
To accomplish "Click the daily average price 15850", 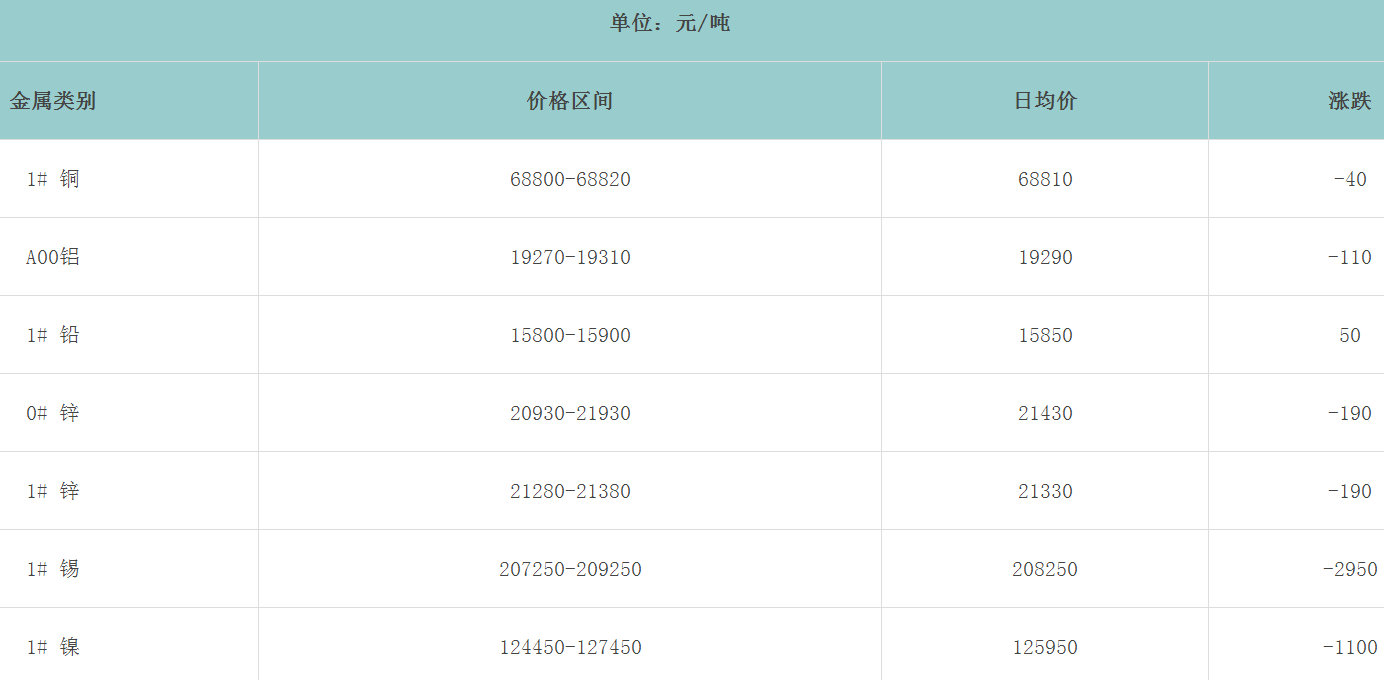I will (1045, 336).
